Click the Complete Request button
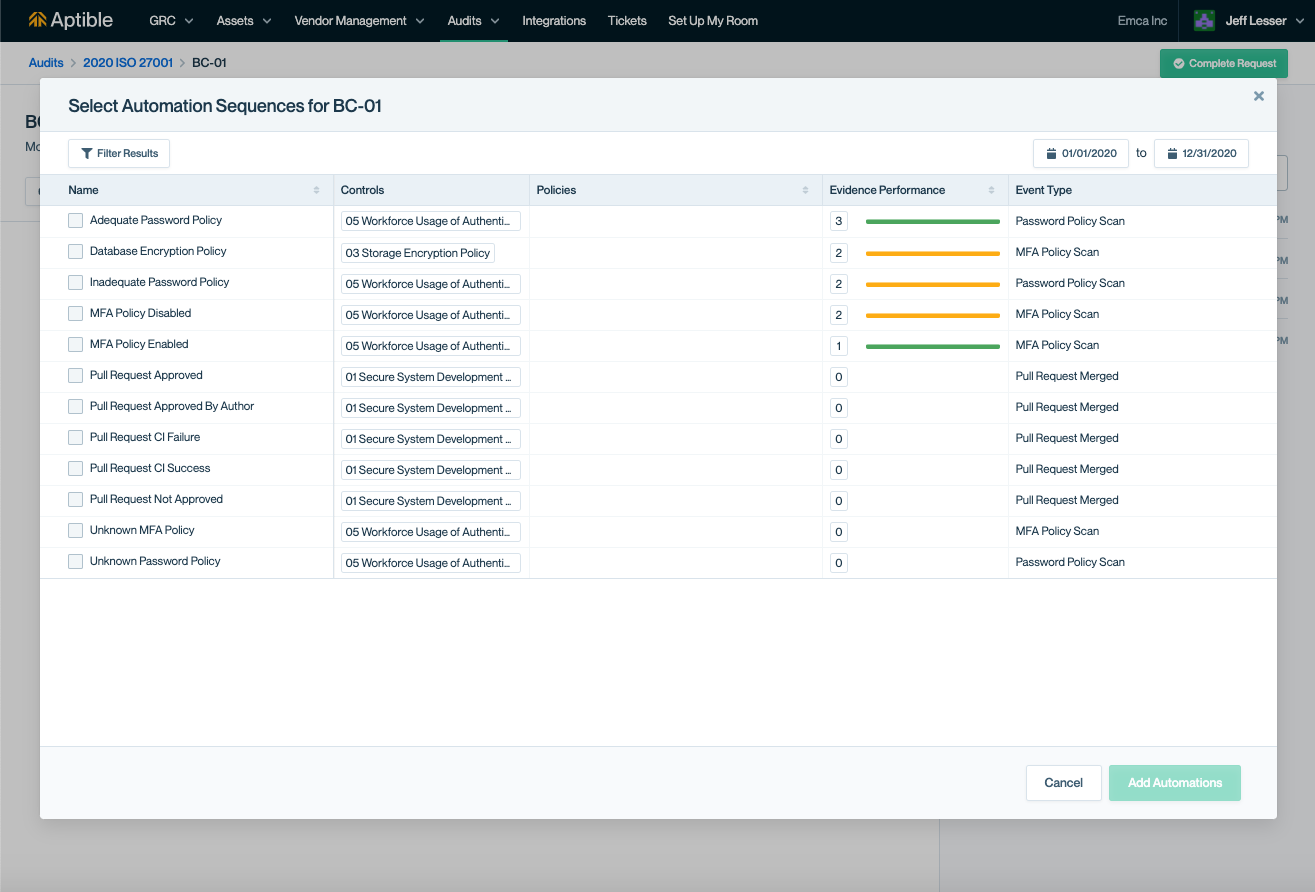 pyautogui.click(x=1224, y=63)
